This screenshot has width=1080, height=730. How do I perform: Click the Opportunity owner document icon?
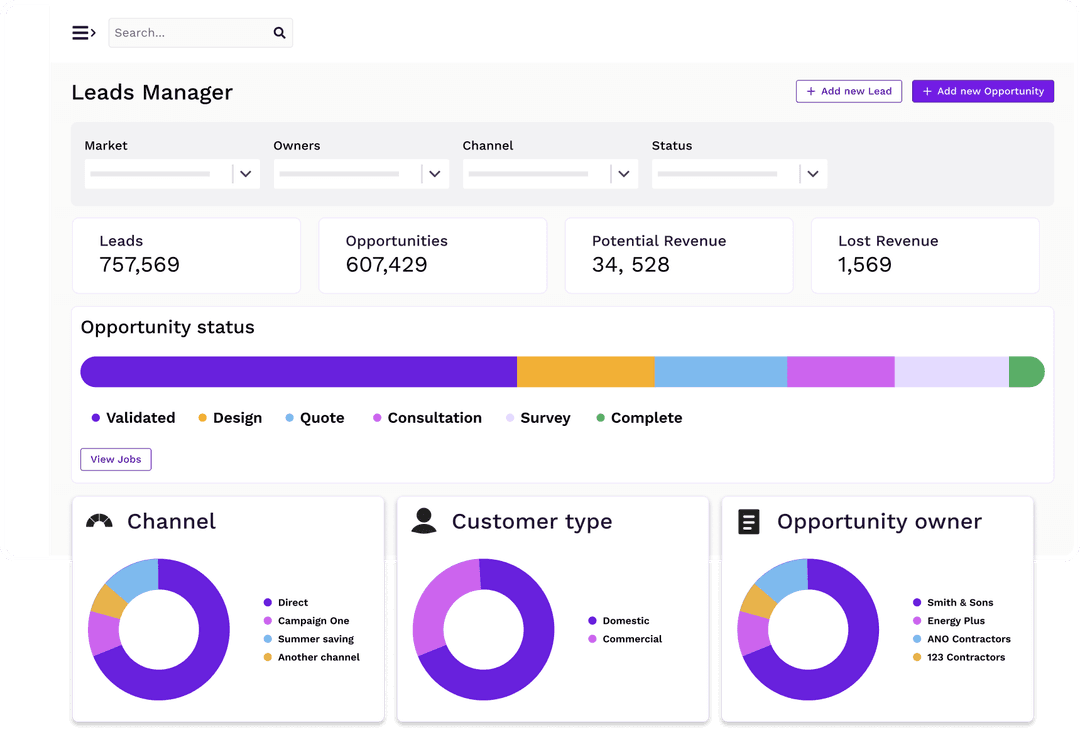749,521
